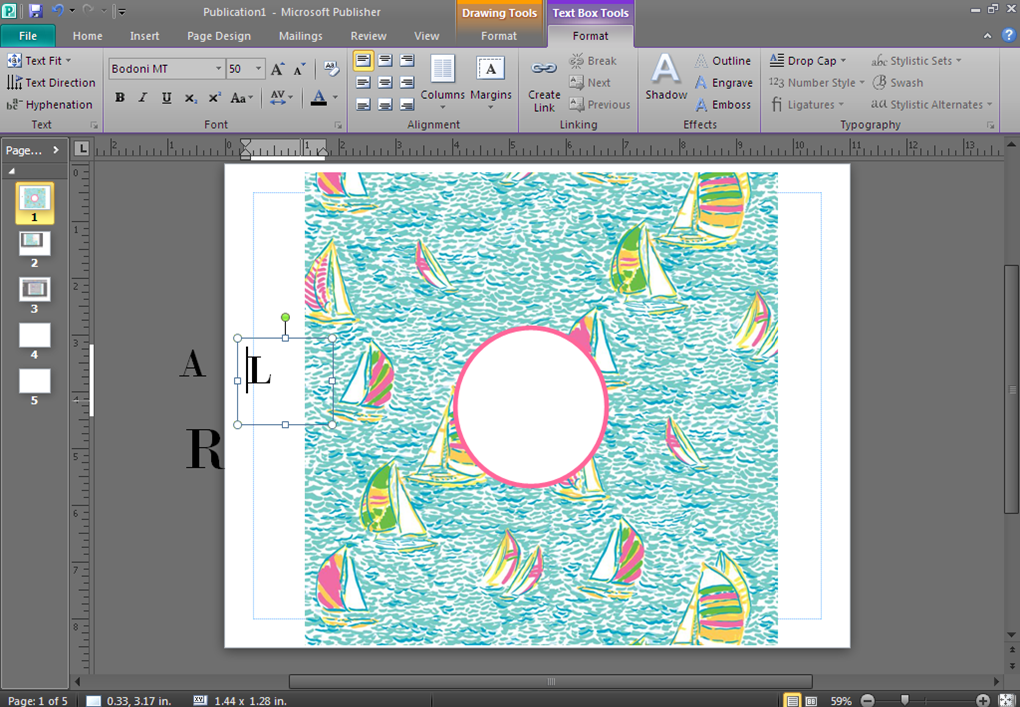Click the zoom in plus icon

click(983, 700)
